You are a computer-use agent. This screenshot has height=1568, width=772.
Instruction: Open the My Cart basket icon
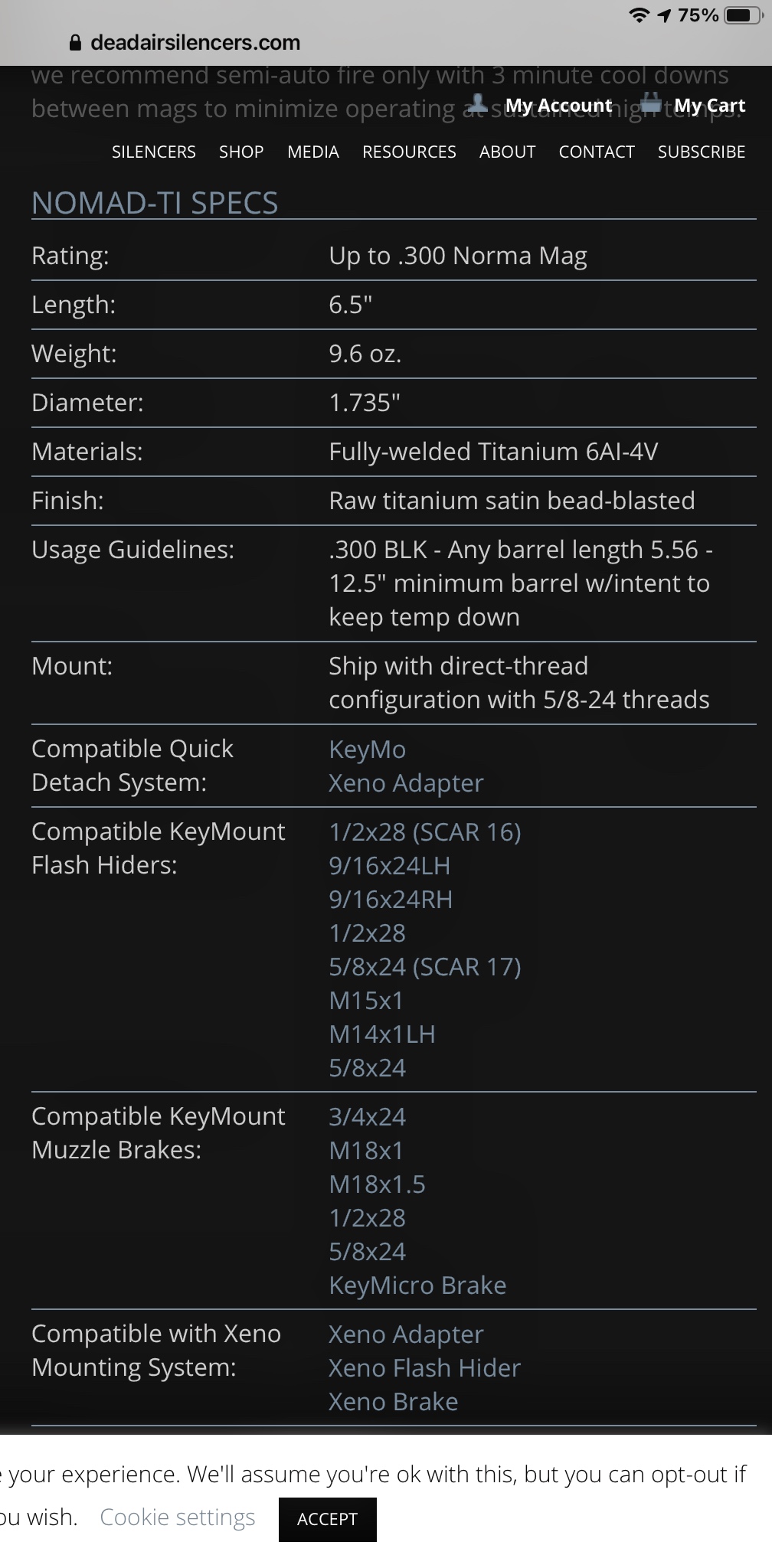(650, 103)
